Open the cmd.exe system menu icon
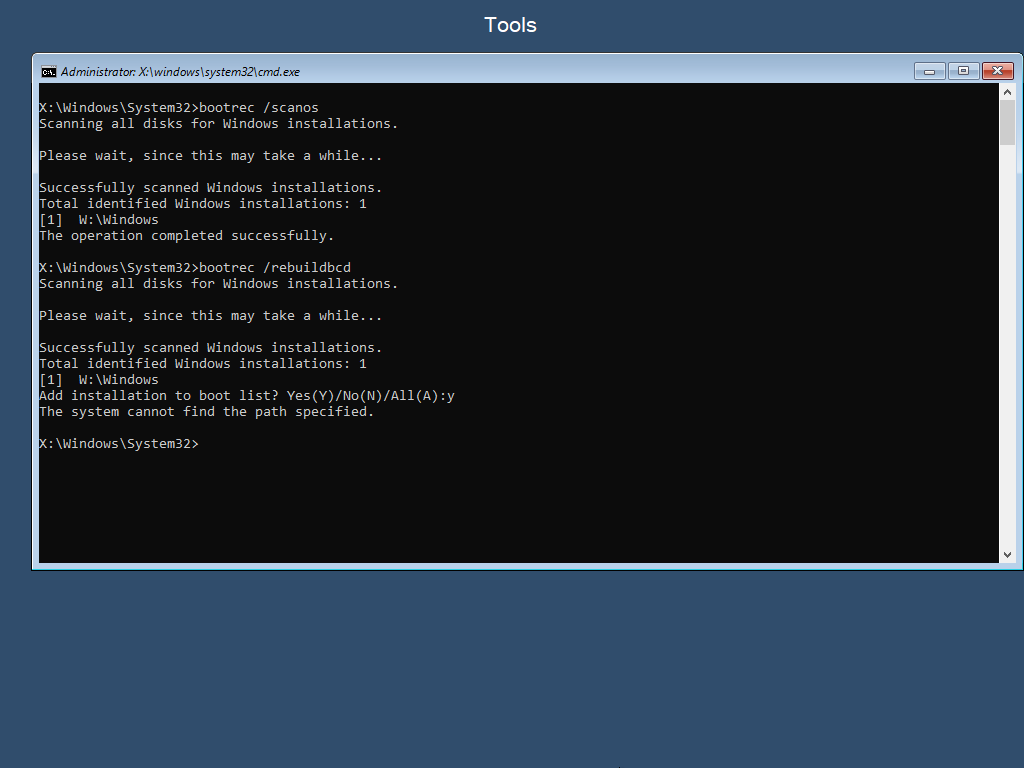The width and height of the screenshot is (1024, 768). pyautogui.click(x=48, y=71)
